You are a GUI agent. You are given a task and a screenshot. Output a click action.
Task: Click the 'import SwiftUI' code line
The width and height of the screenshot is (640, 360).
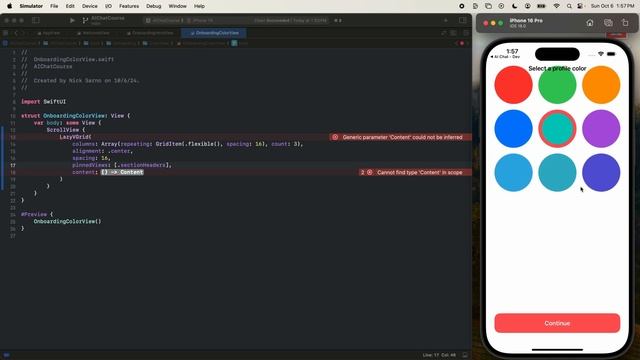[x=43, y=102]
